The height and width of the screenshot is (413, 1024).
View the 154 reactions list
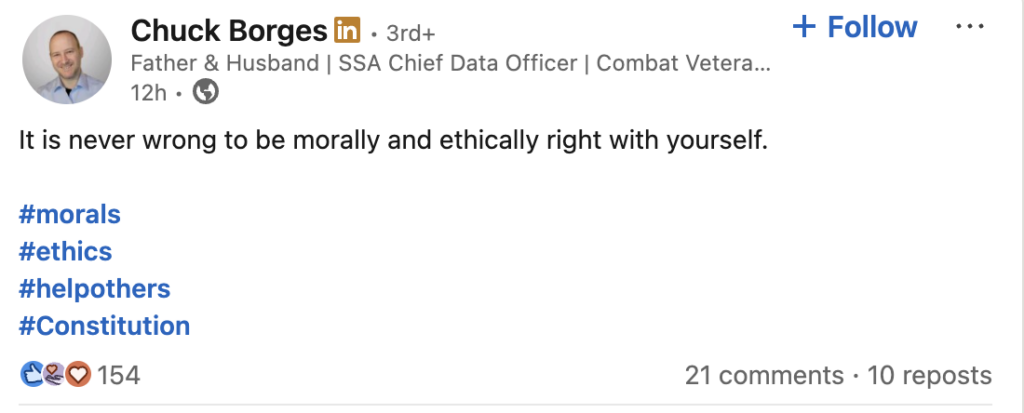click(x=118, y=375)
